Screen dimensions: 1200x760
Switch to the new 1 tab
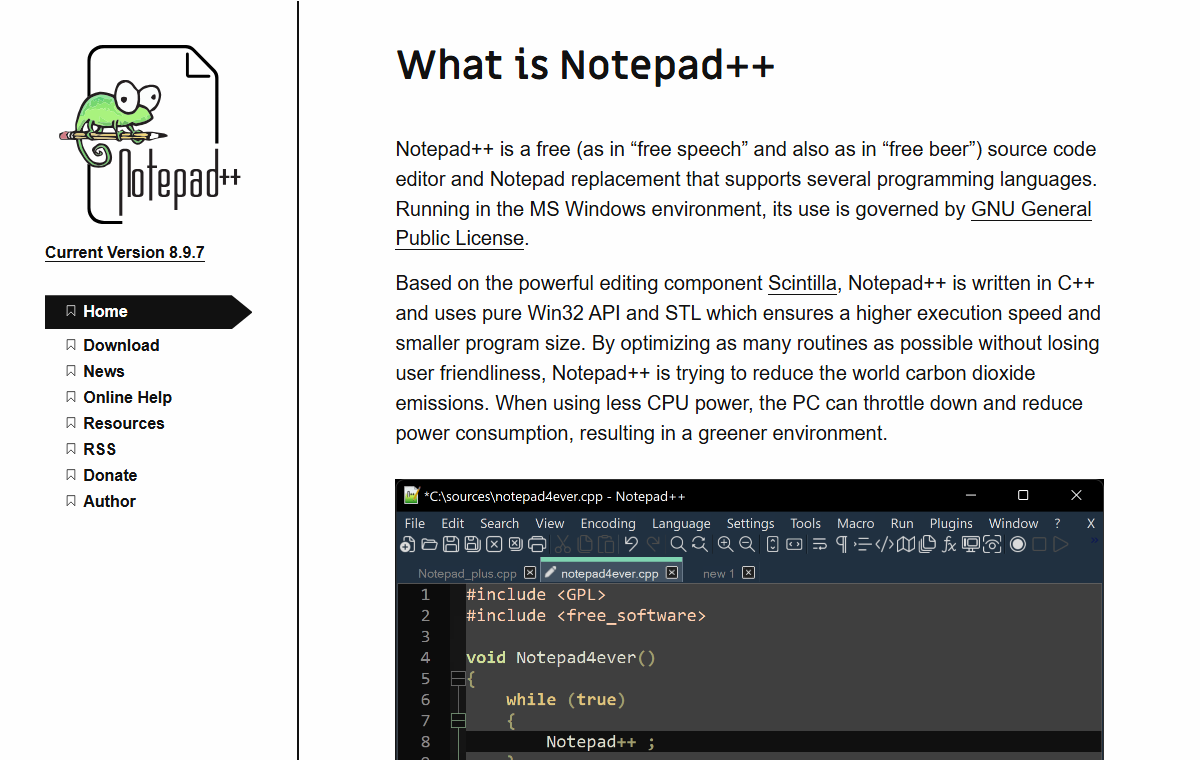(719, 574)
